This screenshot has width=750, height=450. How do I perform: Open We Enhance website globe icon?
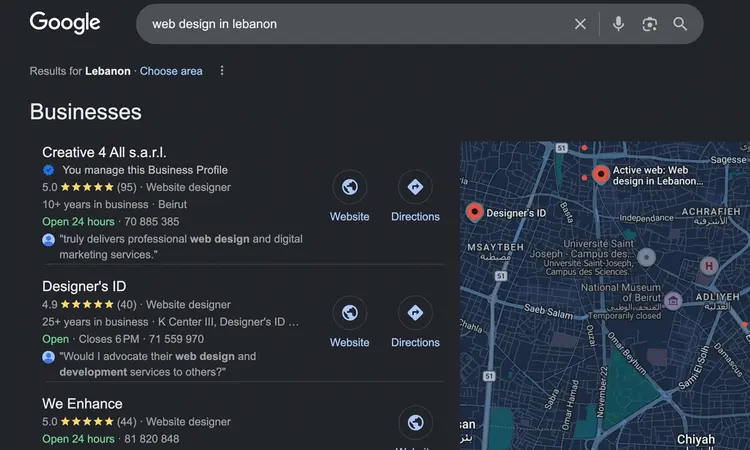415,421
